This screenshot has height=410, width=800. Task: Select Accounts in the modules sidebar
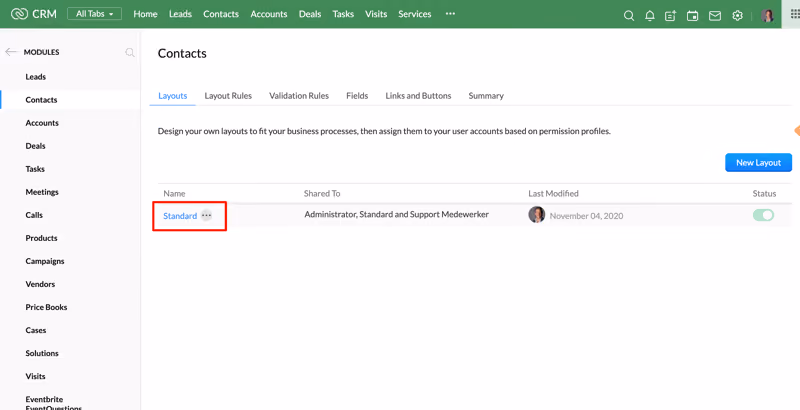coord(42,123)
